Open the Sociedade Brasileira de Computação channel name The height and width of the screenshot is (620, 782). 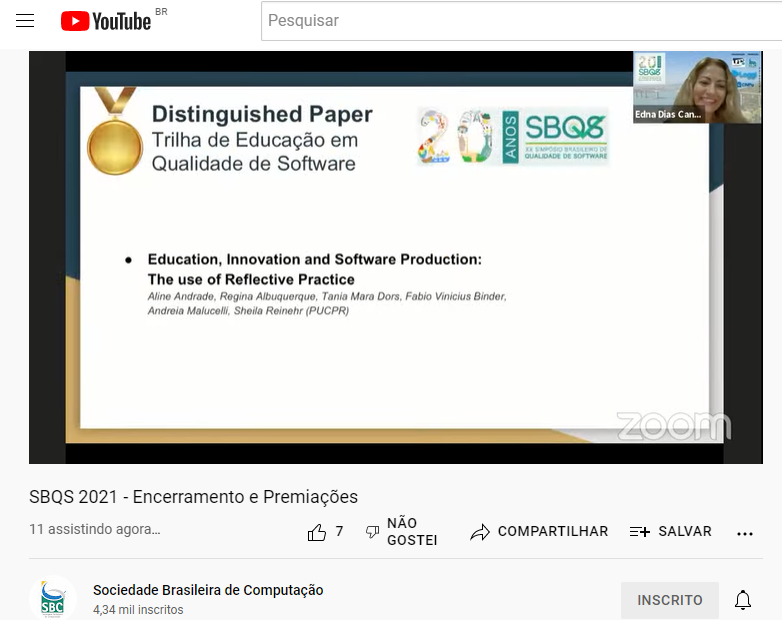click(x=208, y=590)
